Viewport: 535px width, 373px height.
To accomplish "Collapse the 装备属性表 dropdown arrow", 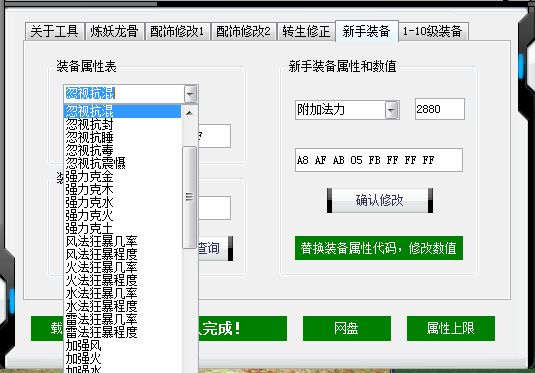I will pos(190,94).
